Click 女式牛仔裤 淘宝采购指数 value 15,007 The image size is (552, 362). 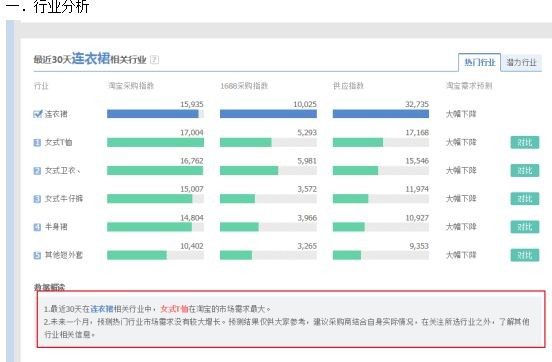tap(192, 189)
